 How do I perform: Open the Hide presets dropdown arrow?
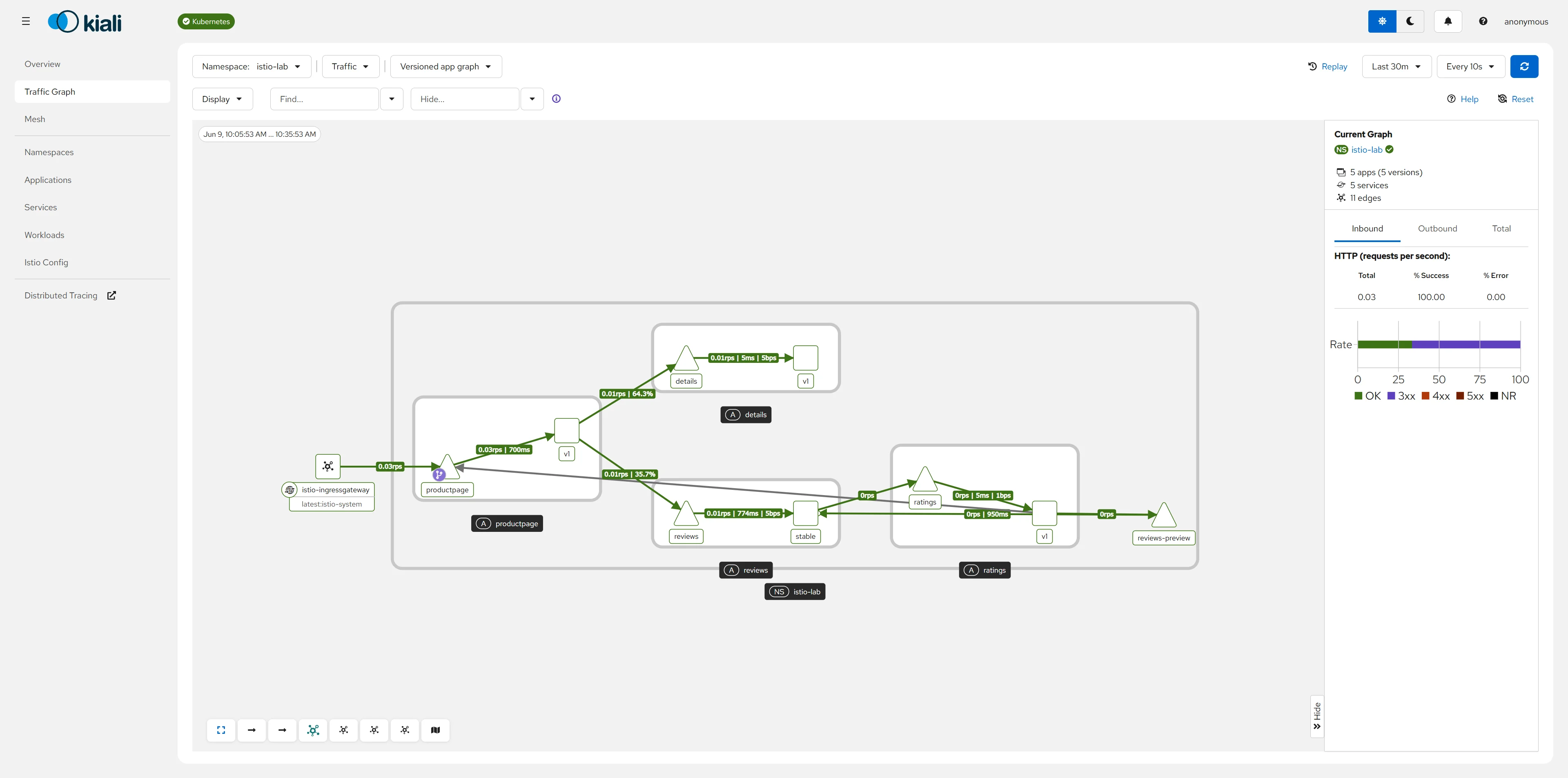point(532,99)
